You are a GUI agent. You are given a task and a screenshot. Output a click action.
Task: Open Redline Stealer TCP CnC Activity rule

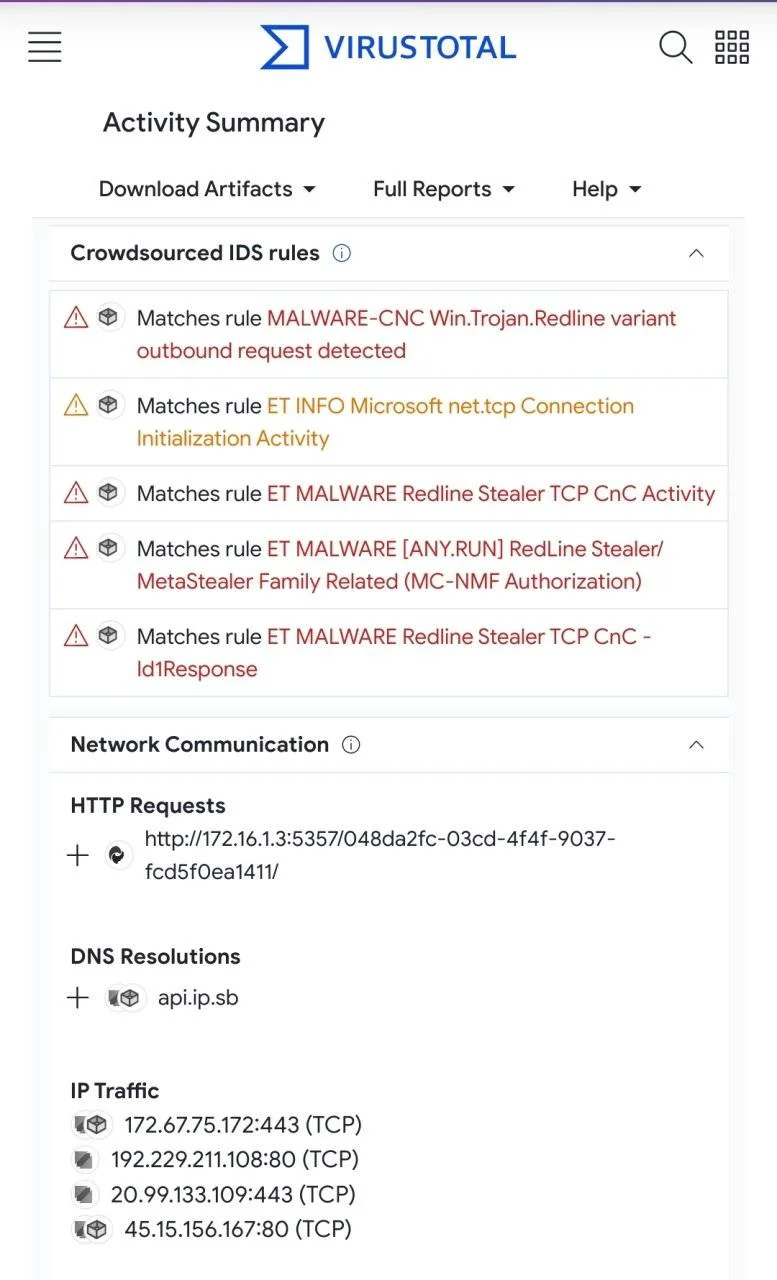[x=491, y=494]
